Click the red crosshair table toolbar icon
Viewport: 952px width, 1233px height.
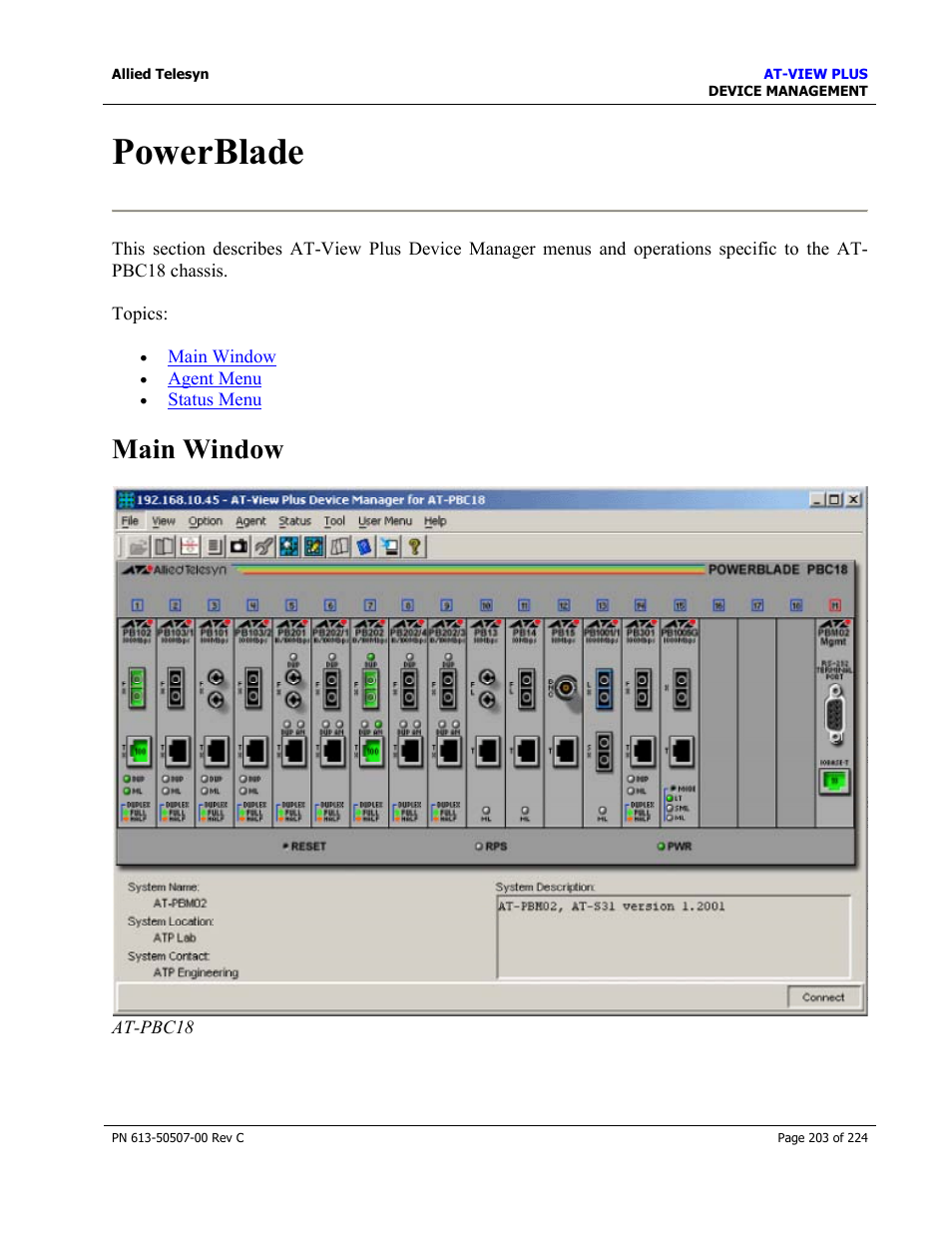[189, 547]
